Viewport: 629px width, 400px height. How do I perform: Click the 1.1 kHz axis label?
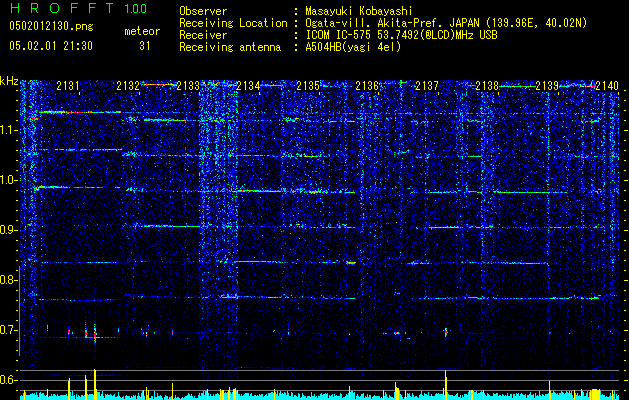pyautogui.click(x=9, y=130)
